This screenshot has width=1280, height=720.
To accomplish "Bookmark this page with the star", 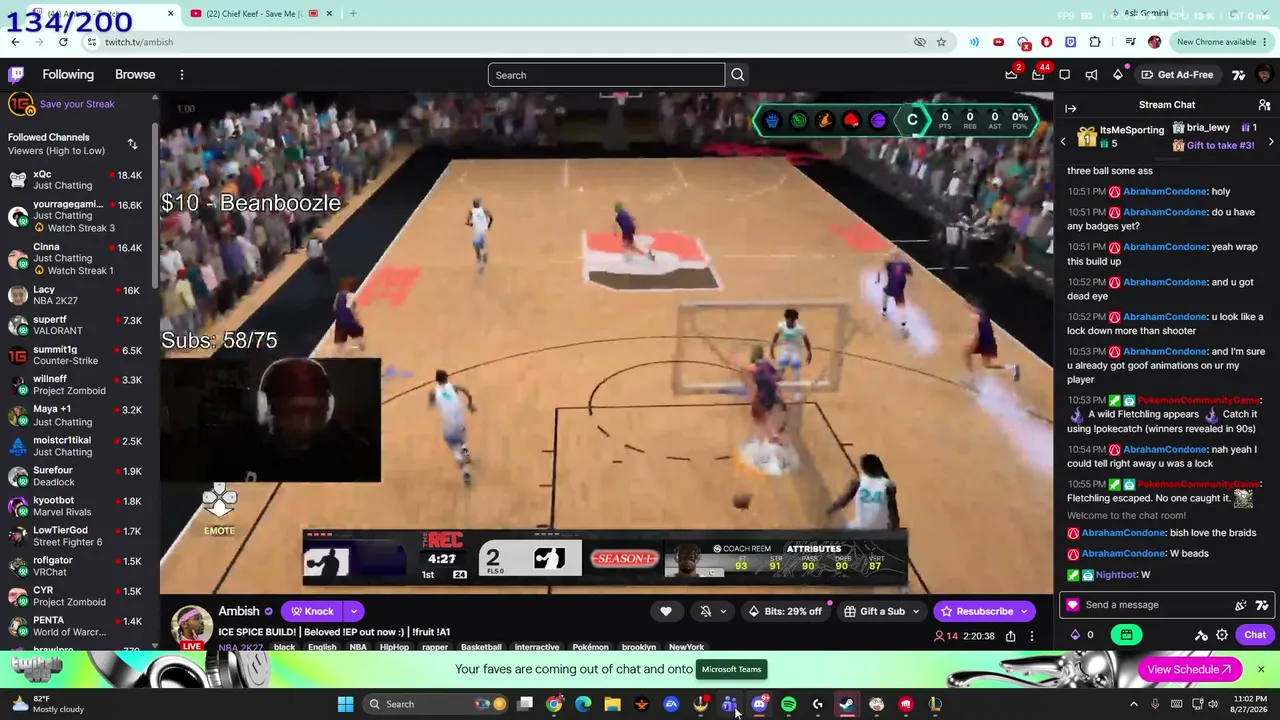I will 941,42.
